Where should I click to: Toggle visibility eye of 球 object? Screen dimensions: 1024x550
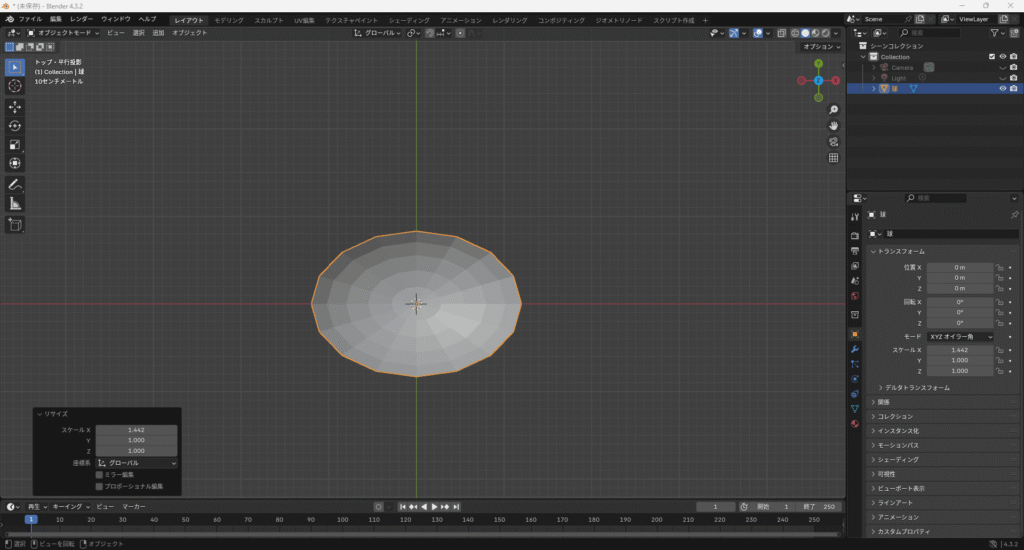point(1002,88)
